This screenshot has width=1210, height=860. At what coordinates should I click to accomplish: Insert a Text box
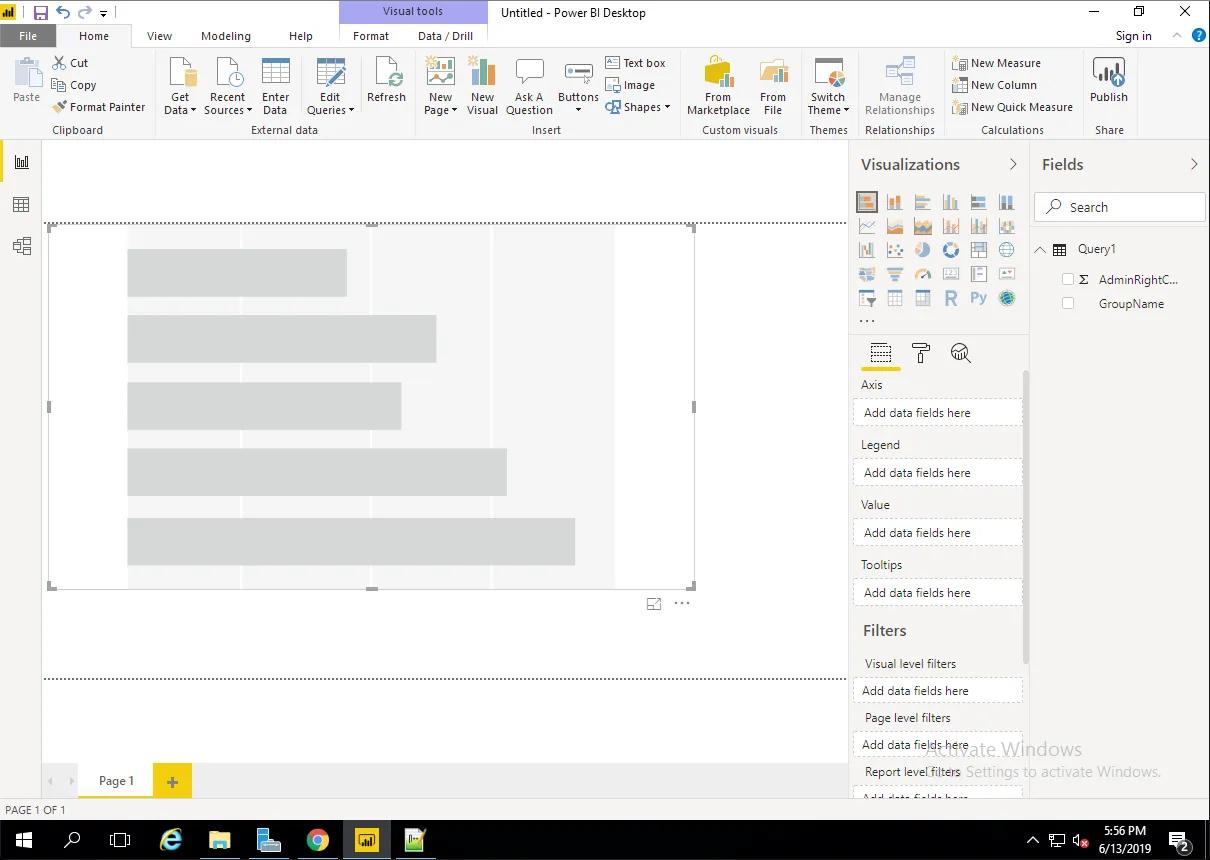tap(635, 63)
